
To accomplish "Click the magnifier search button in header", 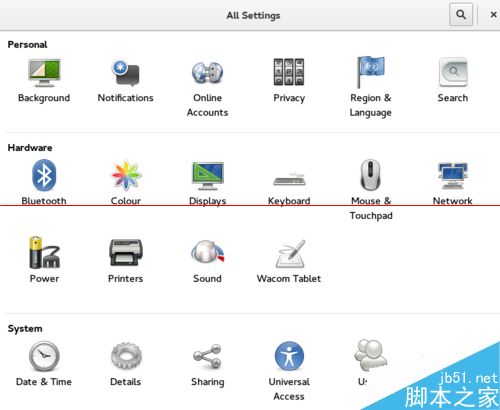I will (461, 15).
